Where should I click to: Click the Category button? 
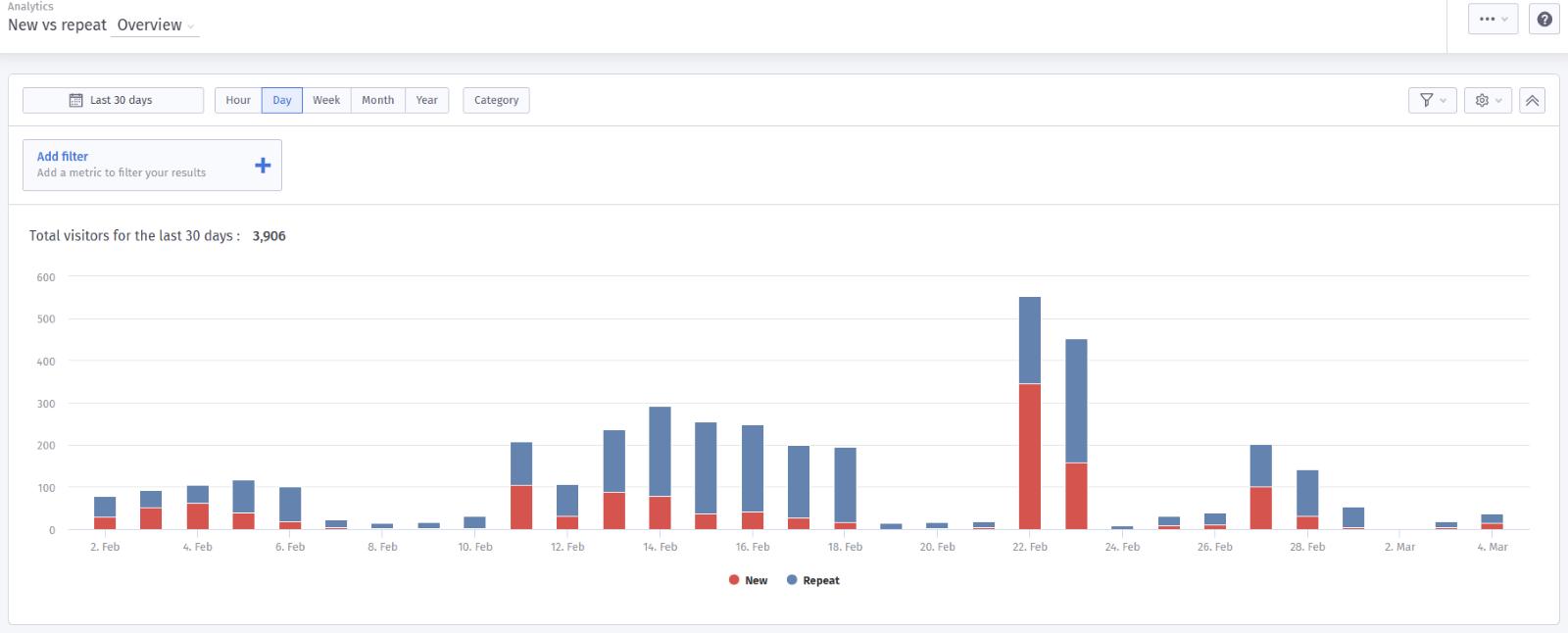(496, 100)
